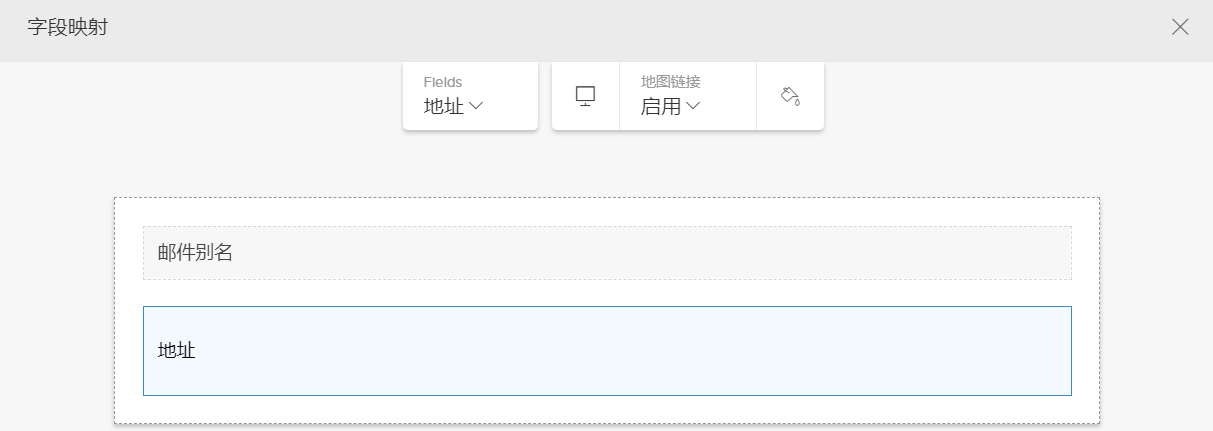Click the 字段映射 dialog title
Image resolution: width=1213 pixels, height=431 pixels.
68,27
